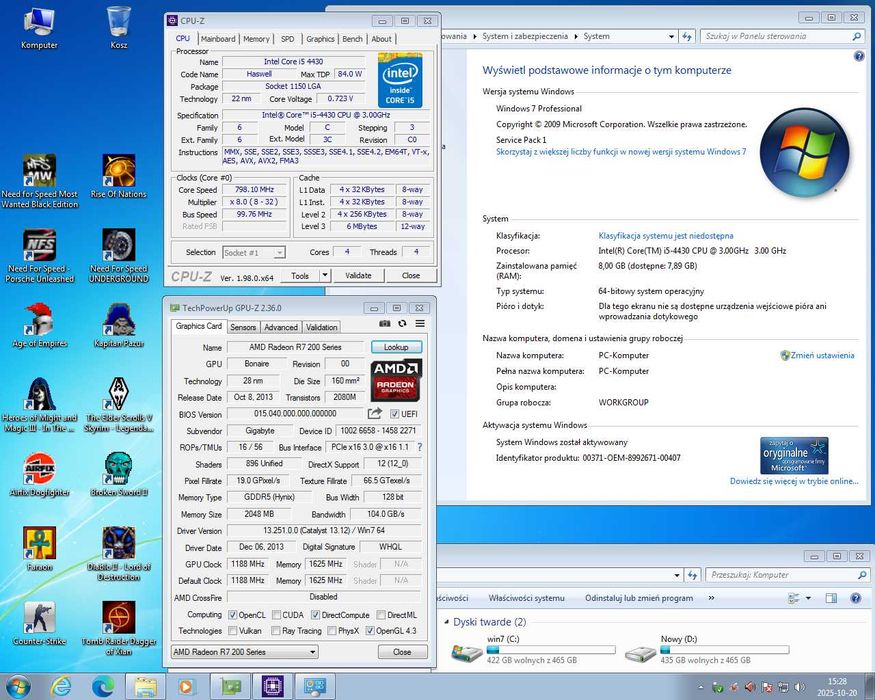Click the Validate button in CPU-Z
The height and width of the screenshot is (700, 875).
pyautogui.click(x=358, y=275)
